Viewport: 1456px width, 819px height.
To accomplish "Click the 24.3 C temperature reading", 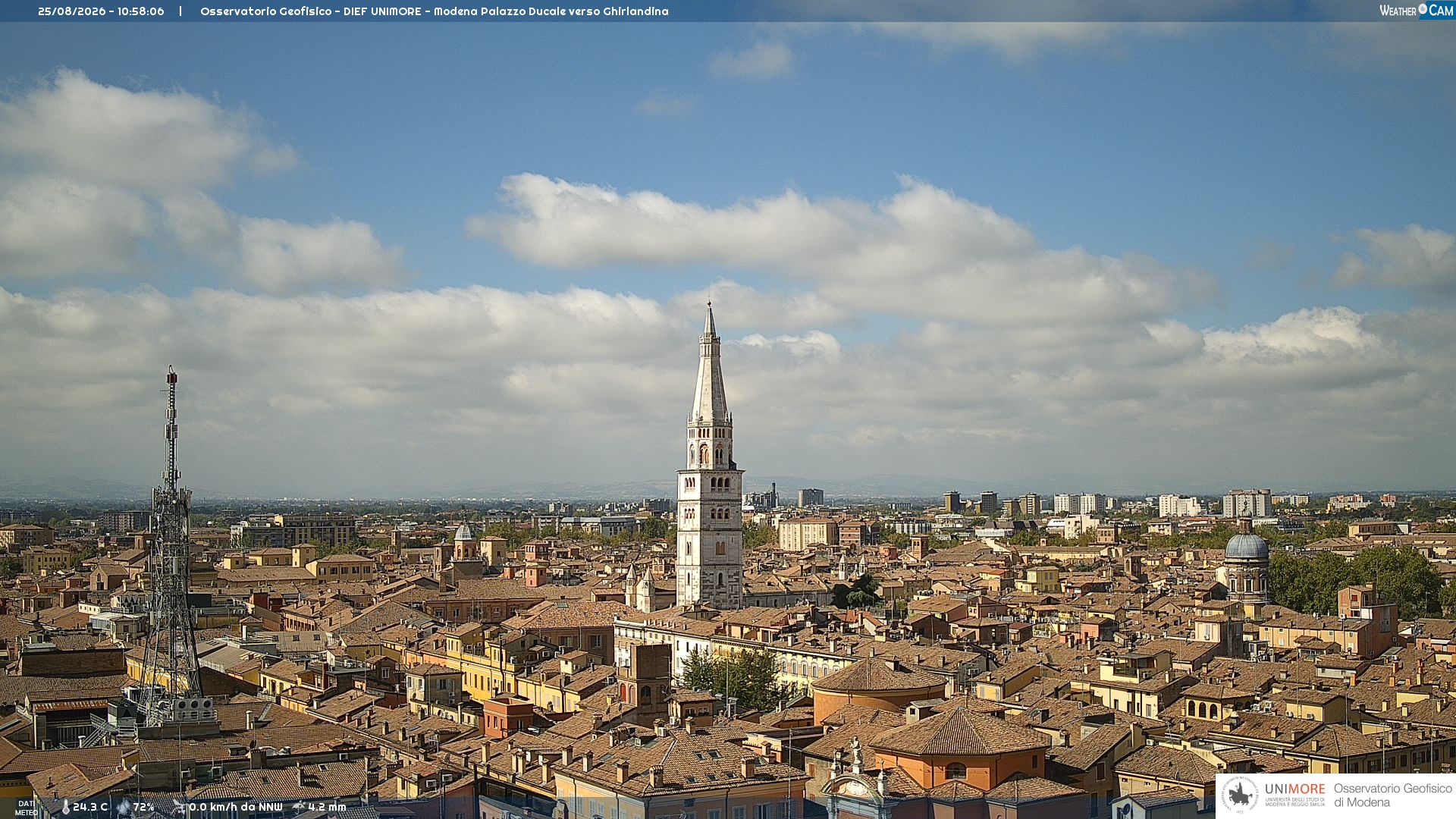I will [90, 807].
